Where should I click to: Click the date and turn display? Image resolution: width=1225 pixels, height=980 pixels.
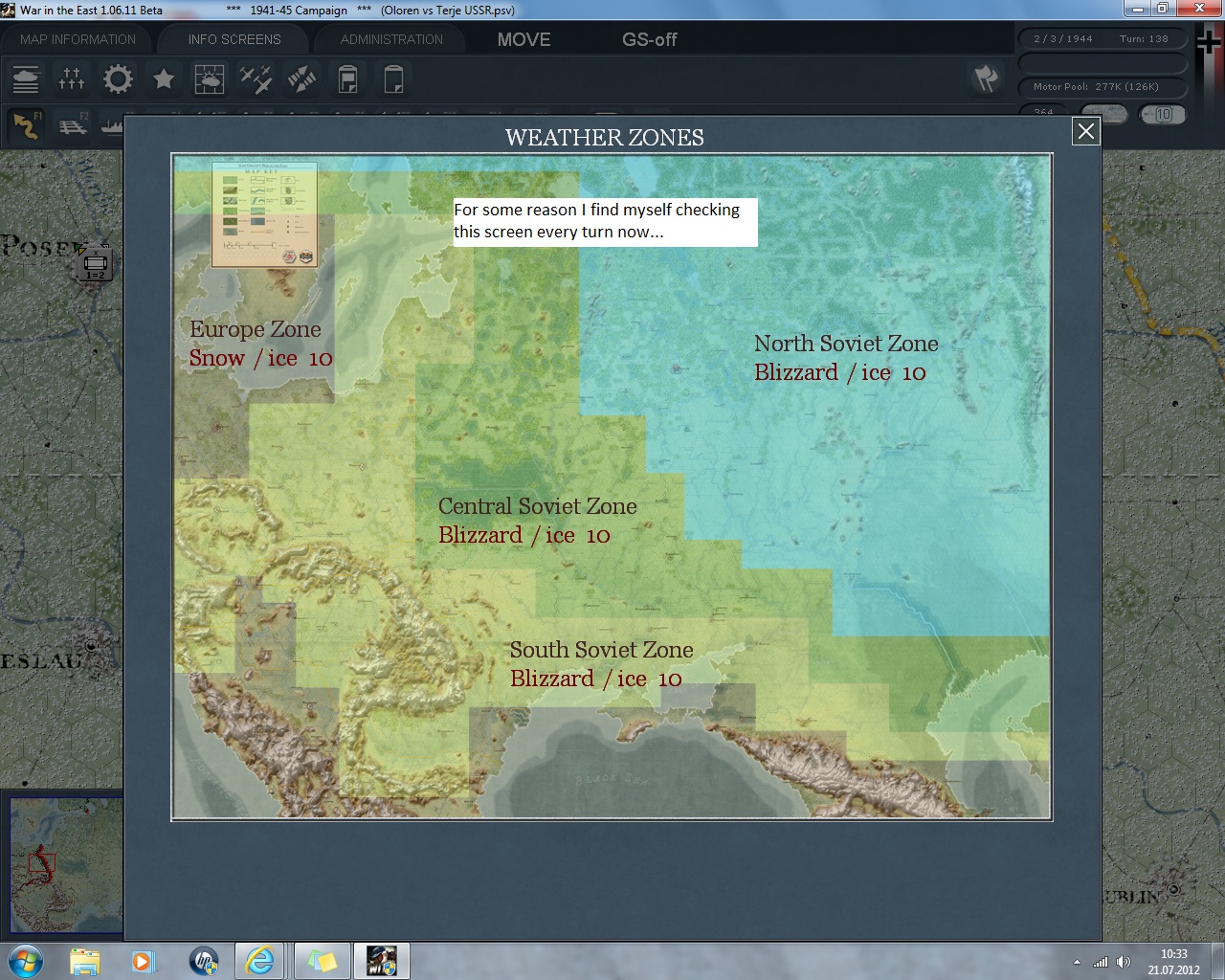point(1102,39)
